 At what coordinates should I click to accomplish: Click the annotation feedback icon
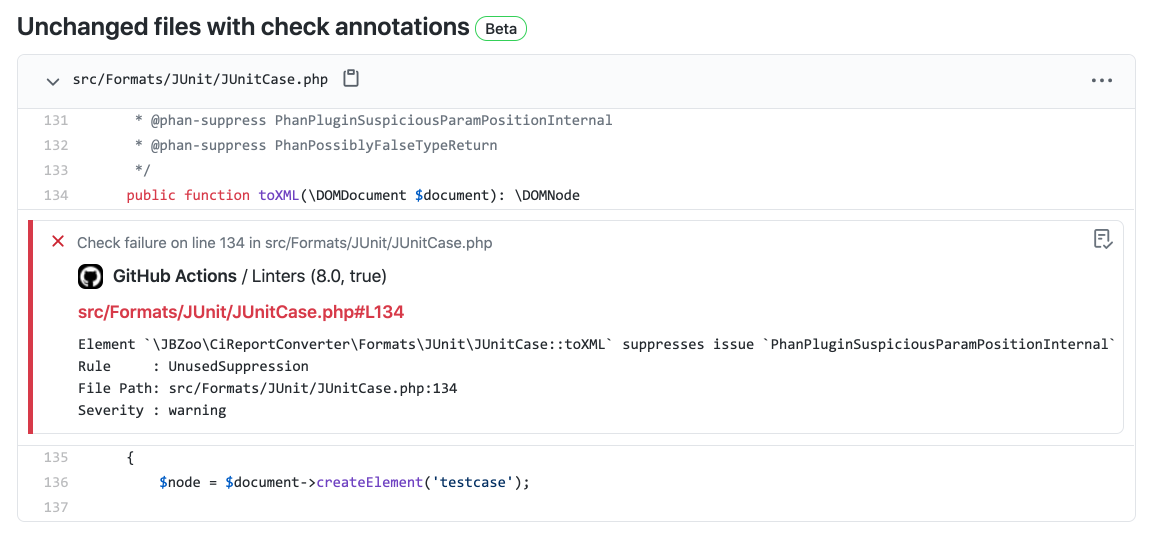pos(1103,239)
